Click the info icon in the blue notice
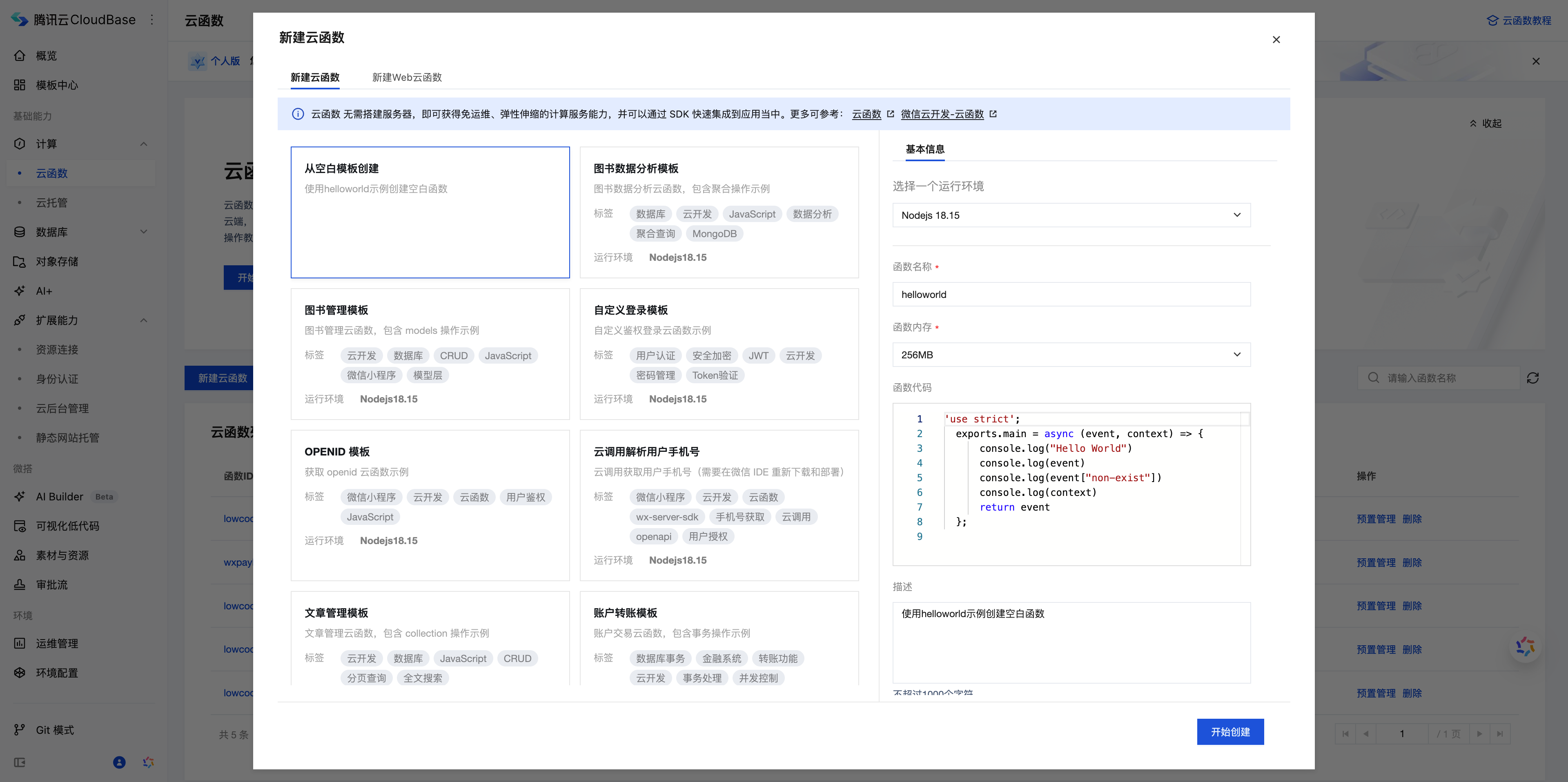Image resolution: width=1568 pixels, height=782 pixels. click(x=298, y=114)
